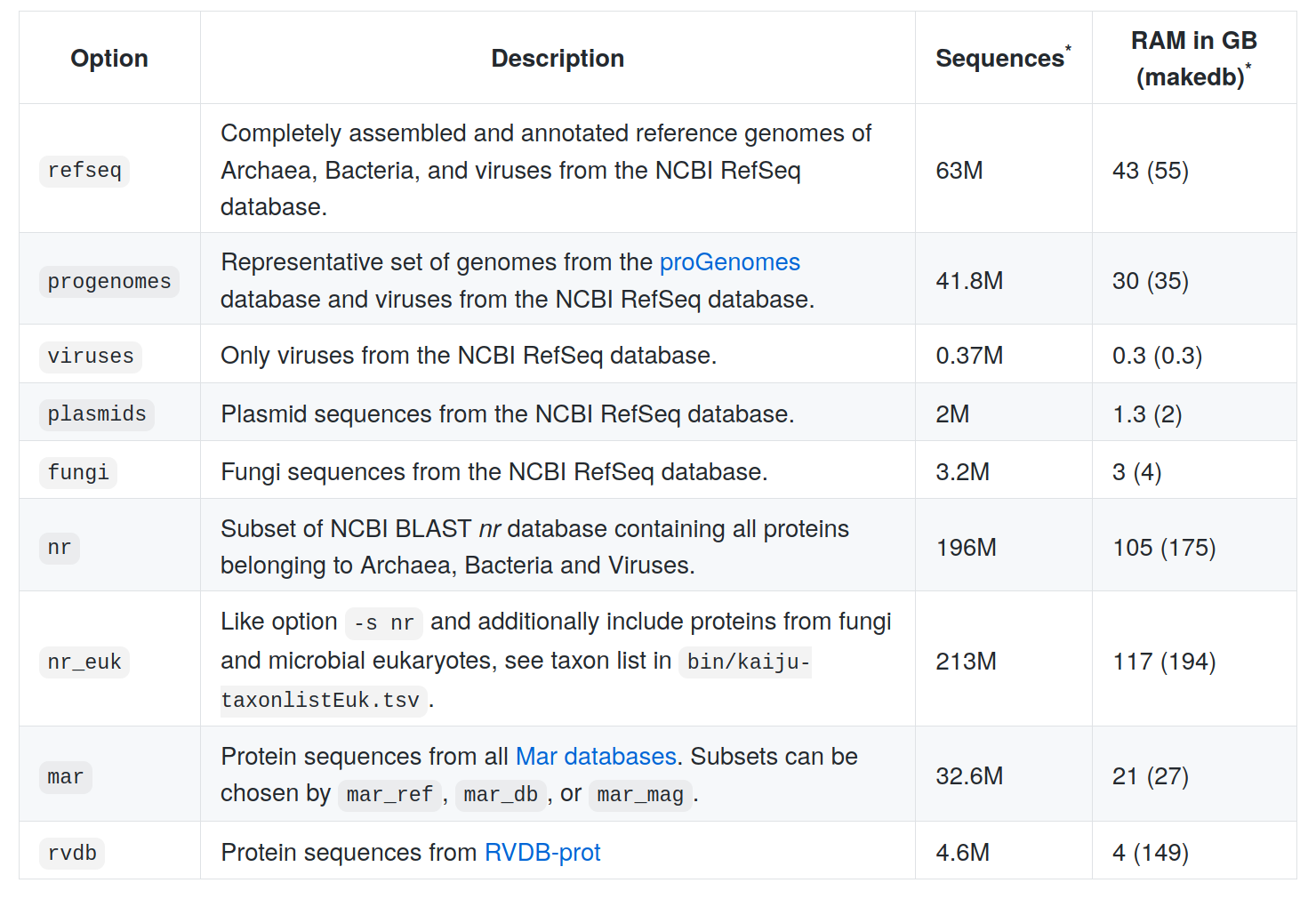Click the Option column header

(109, 59)
